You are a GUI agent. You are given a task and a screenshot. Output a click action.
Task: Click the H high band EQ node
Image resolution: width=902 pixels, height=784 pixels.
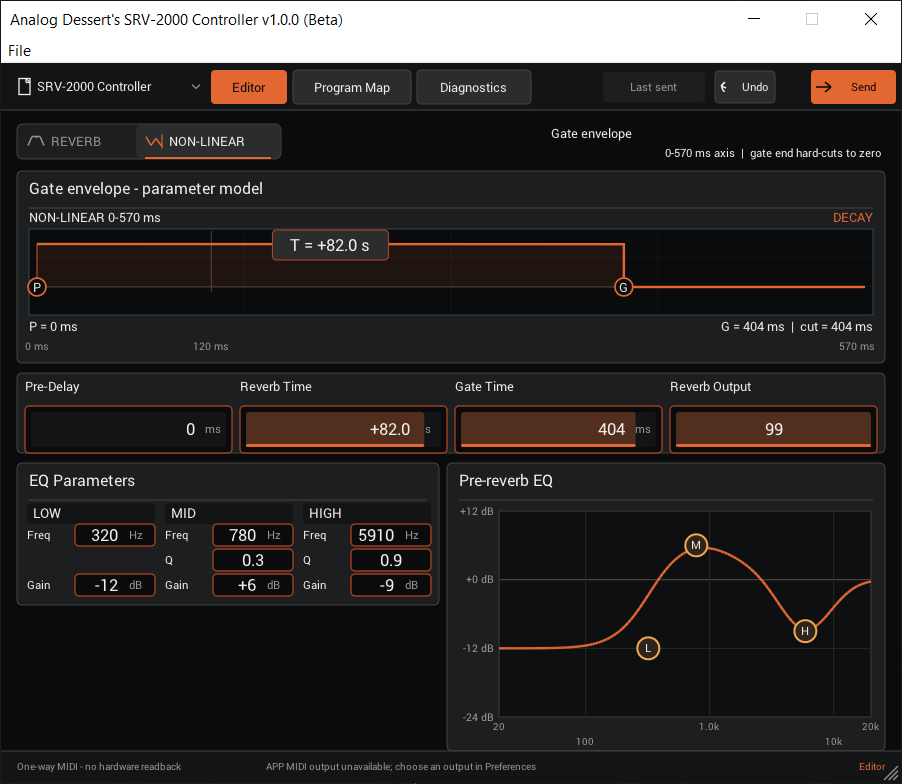click(805, 631)
